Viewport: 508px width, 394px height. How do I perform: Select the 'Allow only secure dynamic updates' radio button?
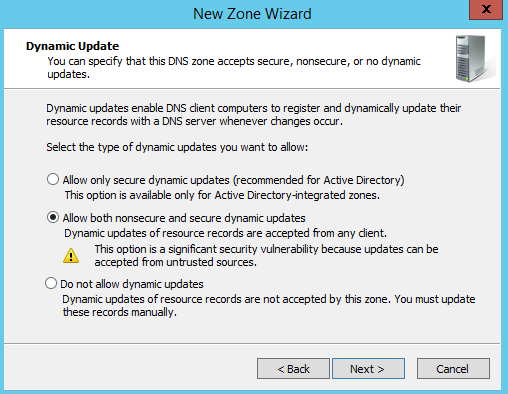pos(53,179)
